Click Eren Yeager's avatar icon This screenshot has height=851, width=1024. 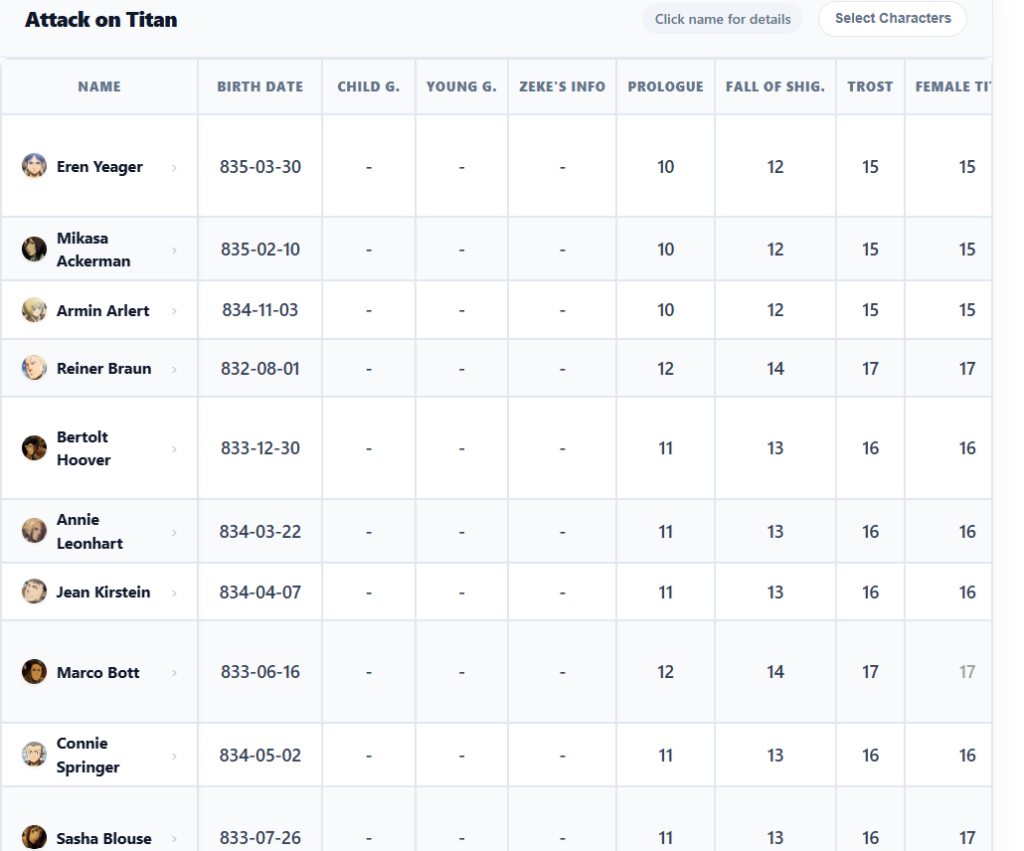(34, 166)
